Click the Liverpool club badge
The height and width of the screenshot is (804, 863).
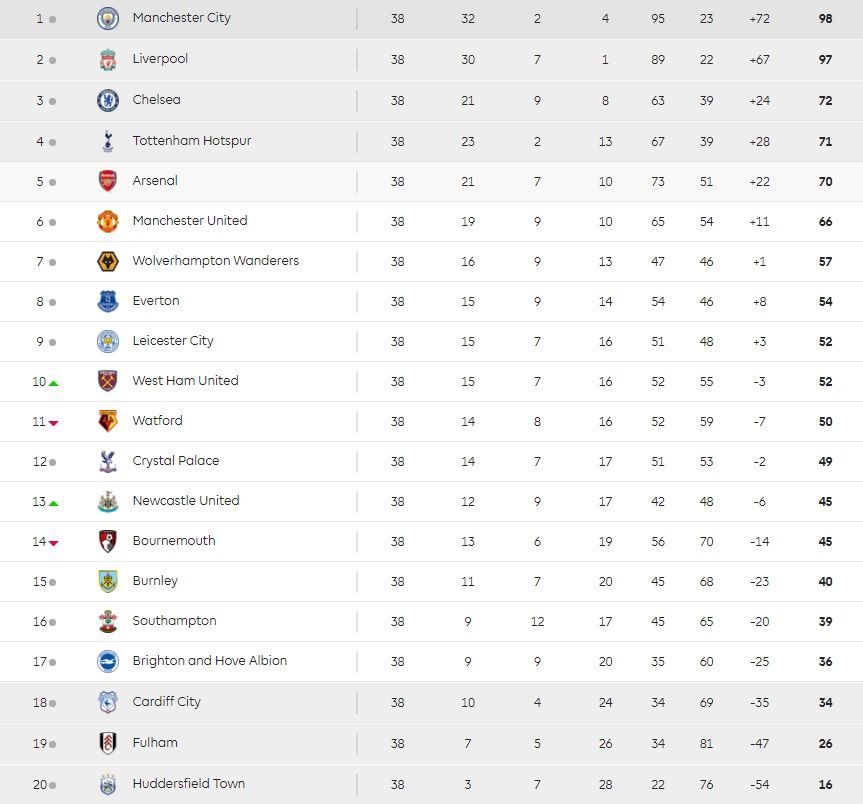108,59
